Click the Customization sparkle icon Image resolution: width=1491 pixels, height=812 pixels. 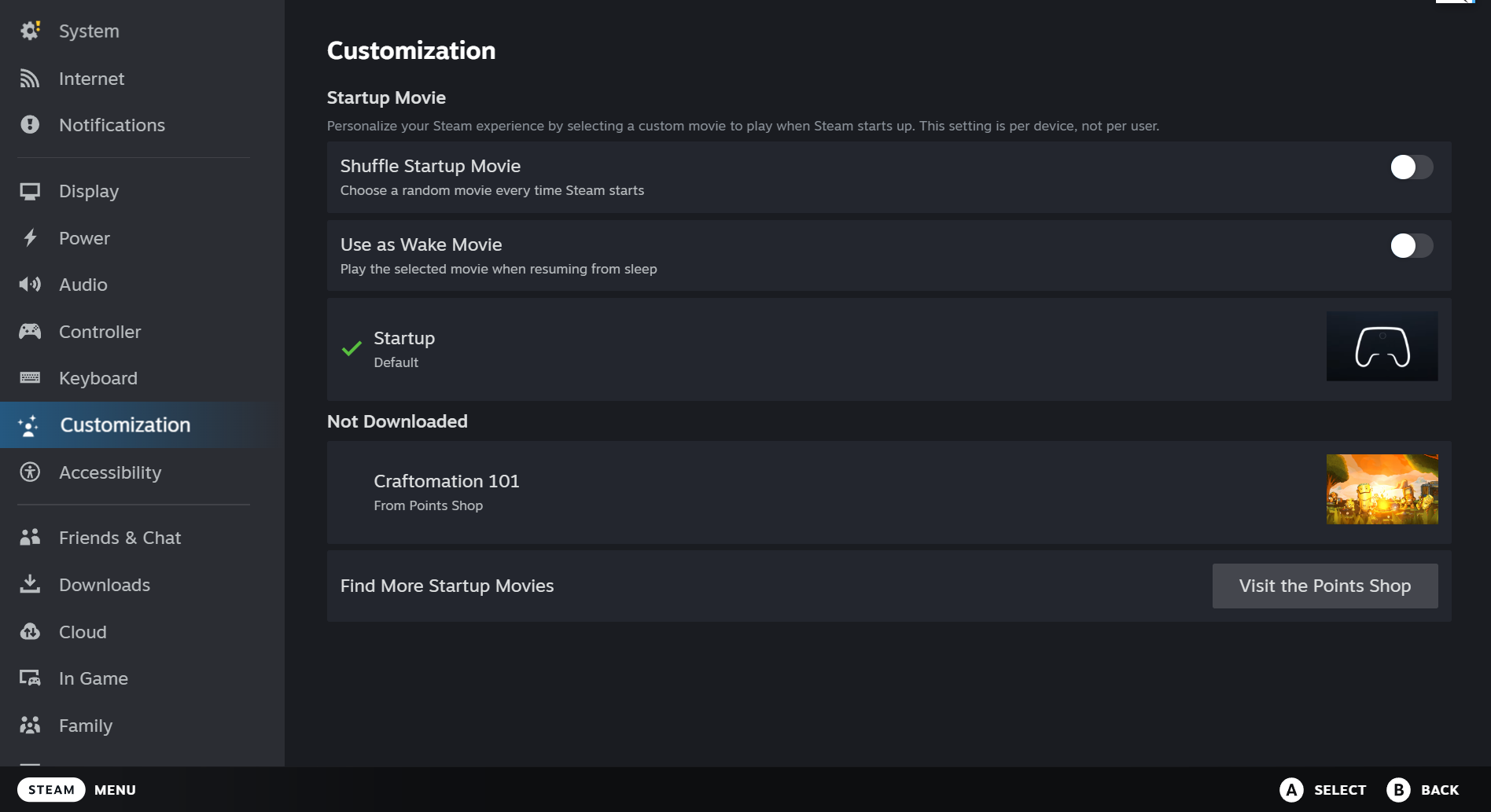(29, 425)
